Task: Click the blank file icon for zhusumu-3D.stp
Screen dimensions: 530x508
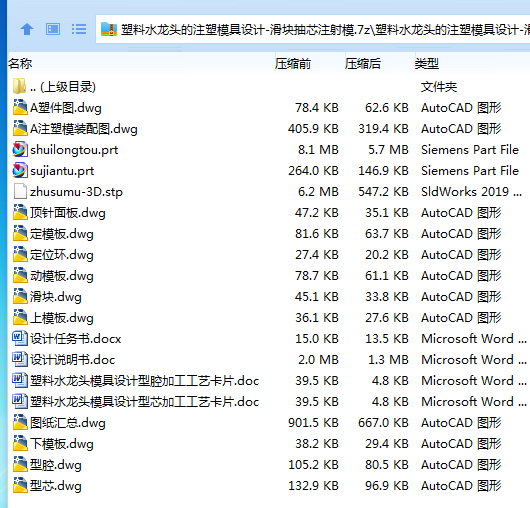Action: click(20, 191)
